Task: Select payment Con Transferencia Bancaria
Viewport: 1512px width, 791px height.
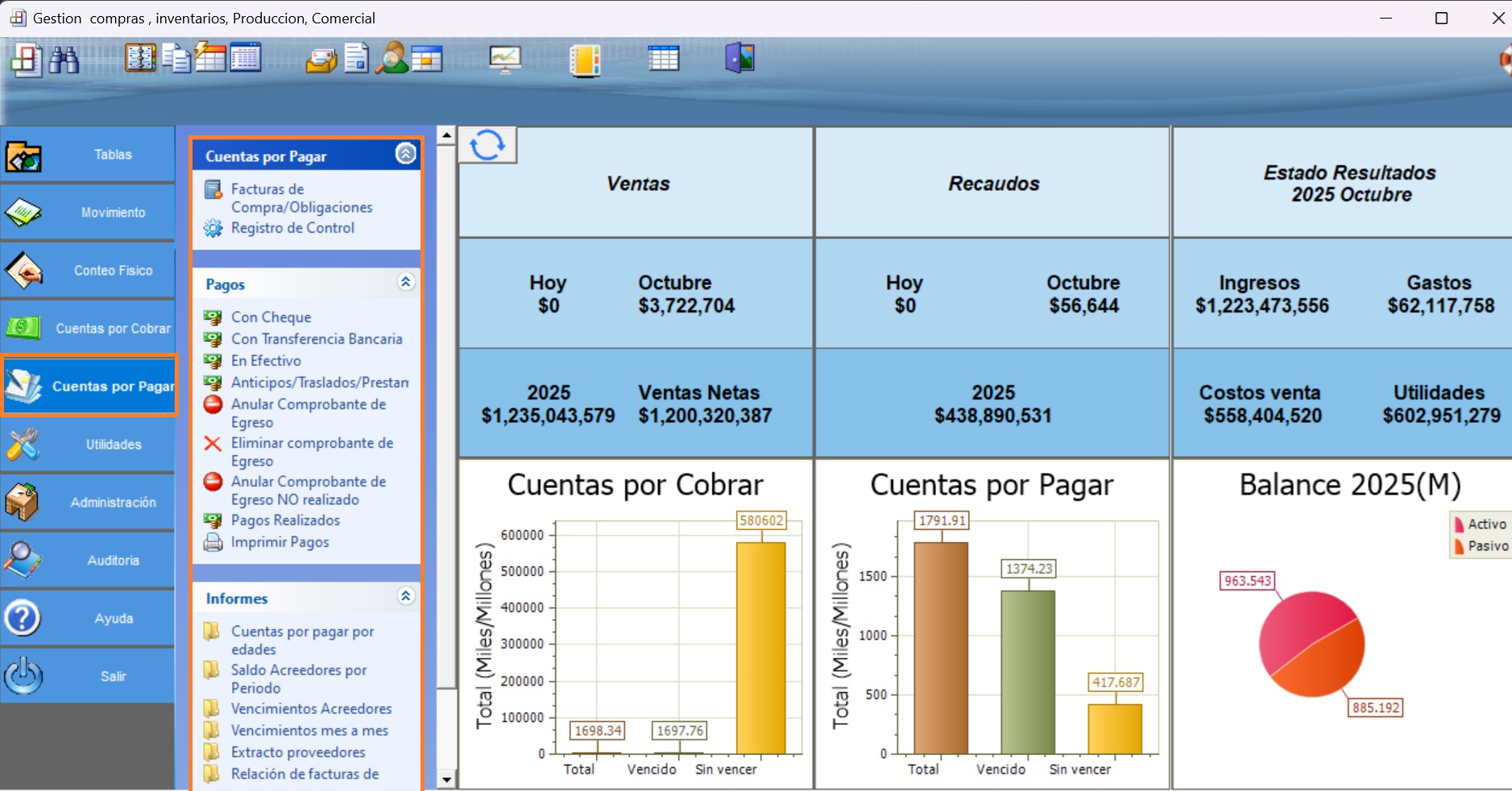Action: (316, 339)
